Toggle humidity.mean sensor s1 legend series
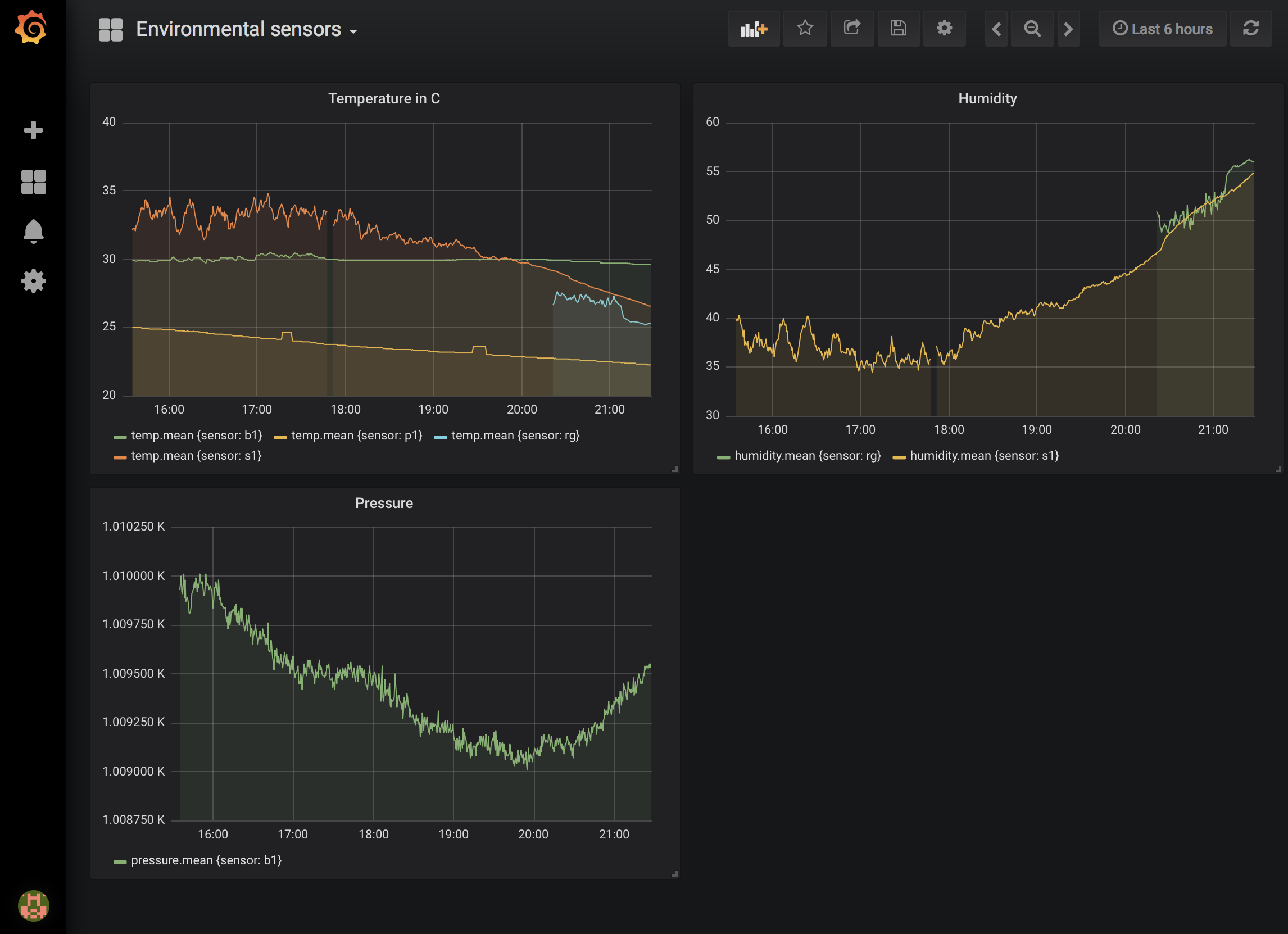 [983, 455]
